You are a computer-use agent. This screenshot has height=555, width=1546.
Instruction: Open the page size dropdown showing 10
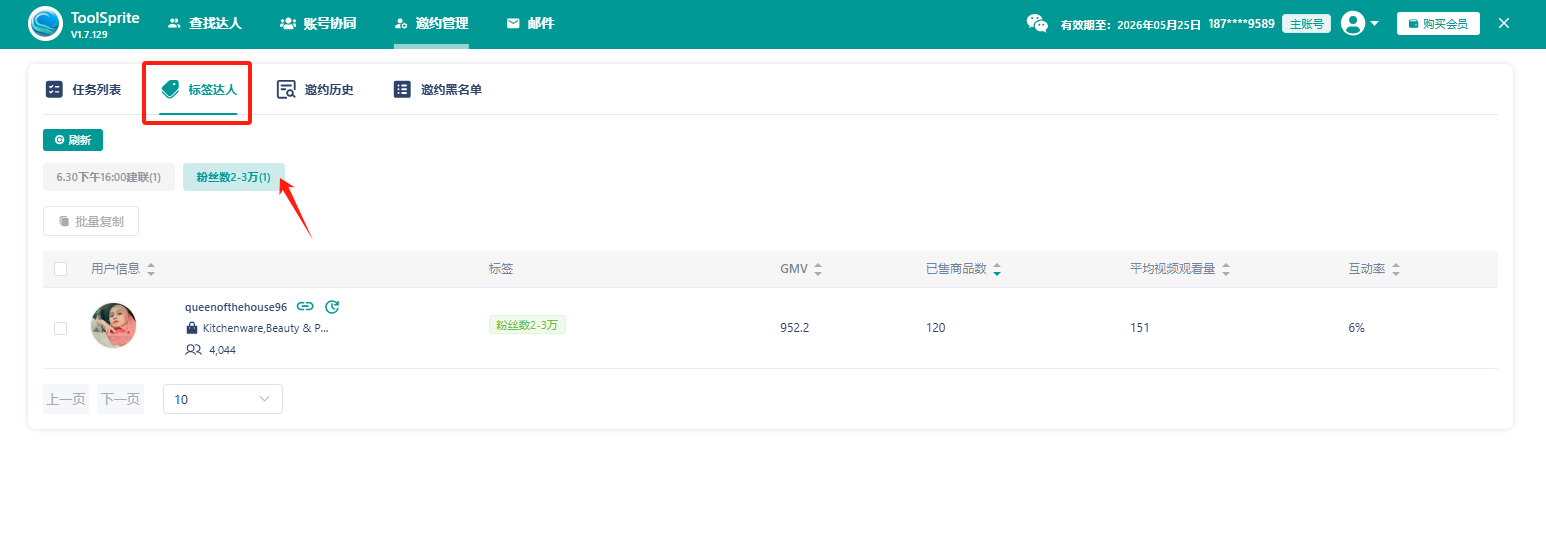coord(223,399)
